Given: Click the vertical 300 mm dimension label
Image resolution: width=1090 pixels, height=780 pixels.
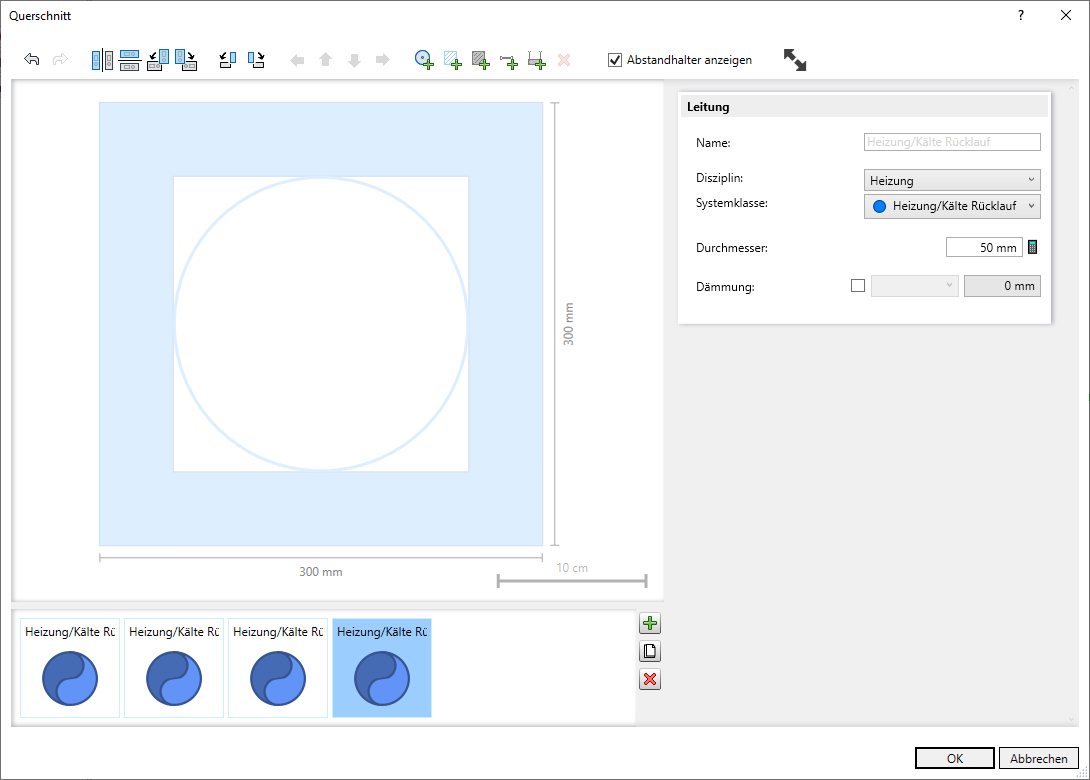Looking at the screenshot, I should (x=569, y=324).
